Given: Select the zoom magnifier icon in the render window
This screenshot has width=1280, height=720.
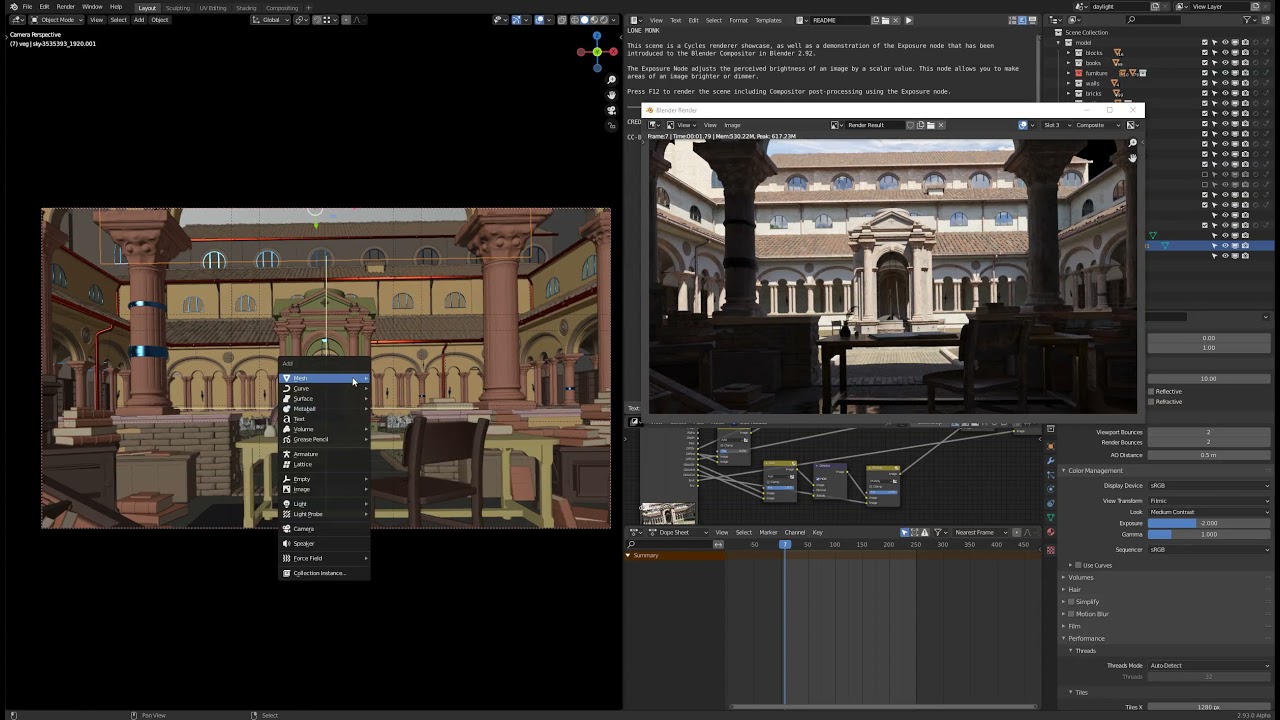Looking at the screenshot, I should click(x=1131, y=143).
